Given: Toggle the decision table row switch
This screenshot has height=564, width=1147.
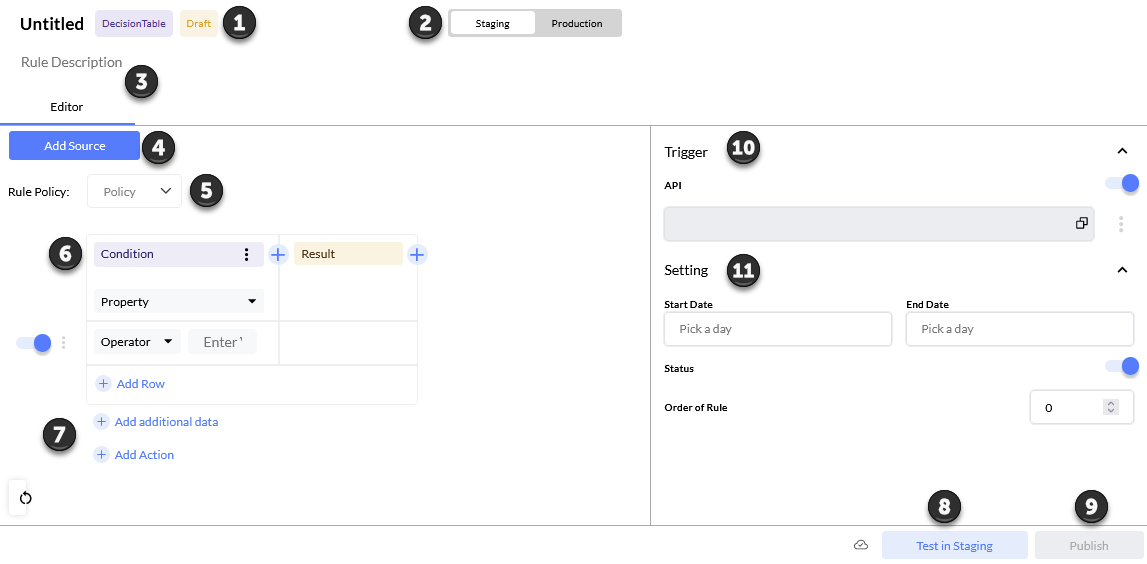Looking at the screenshot, I should point(34,343).
